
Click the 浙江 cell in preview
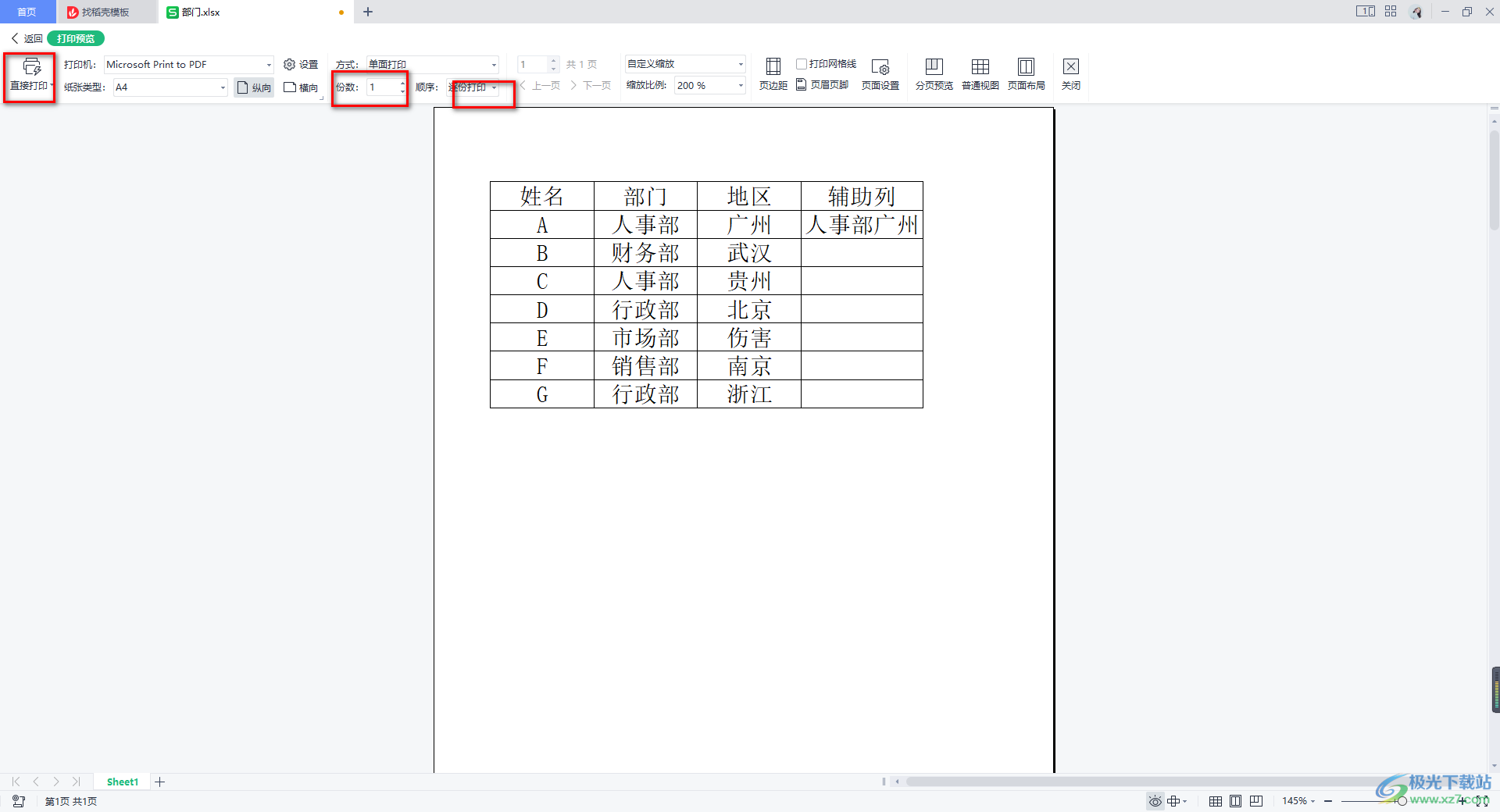[749, 394]
